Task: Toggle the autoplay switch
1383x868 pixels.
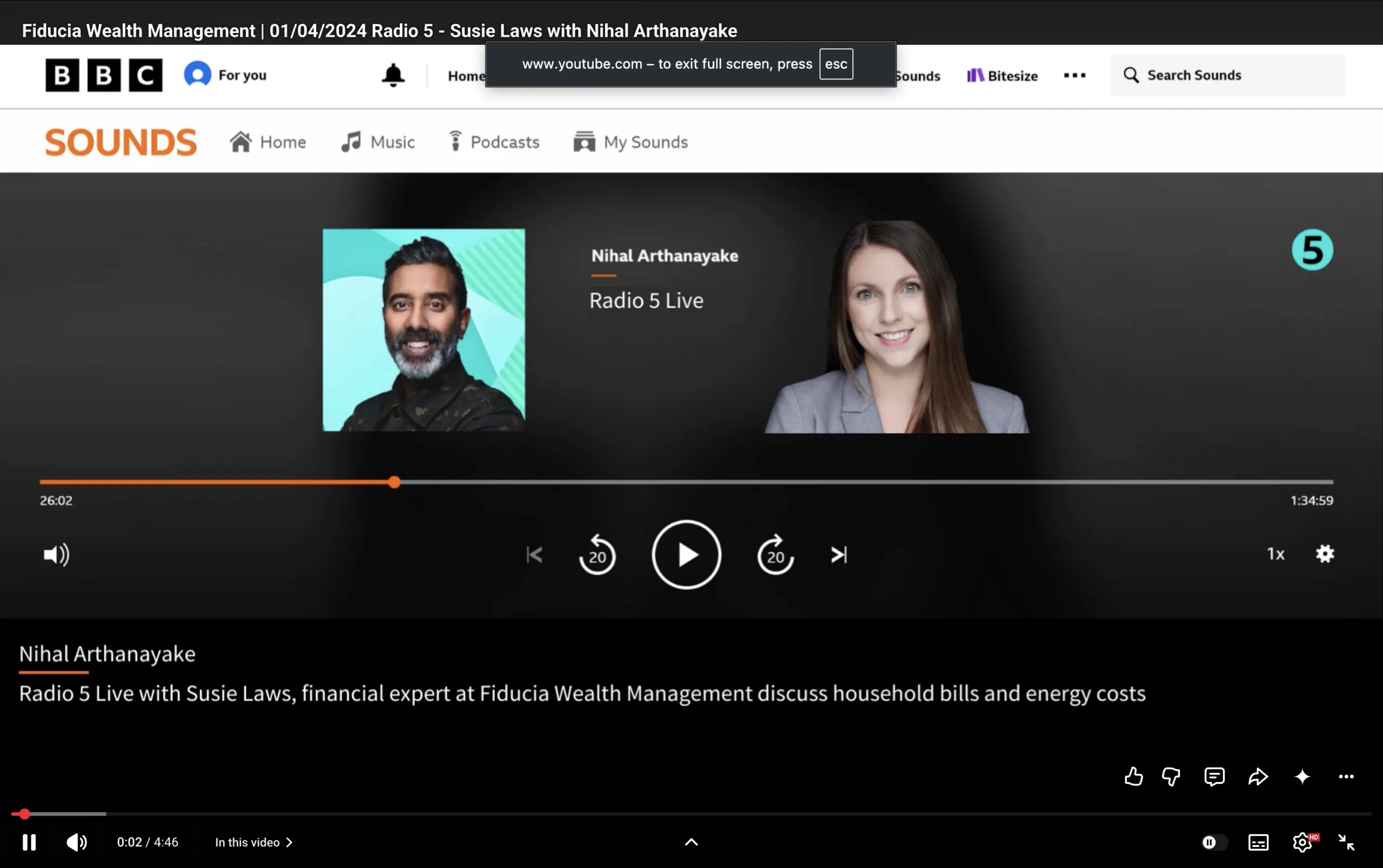Action: click(1214, 842)
